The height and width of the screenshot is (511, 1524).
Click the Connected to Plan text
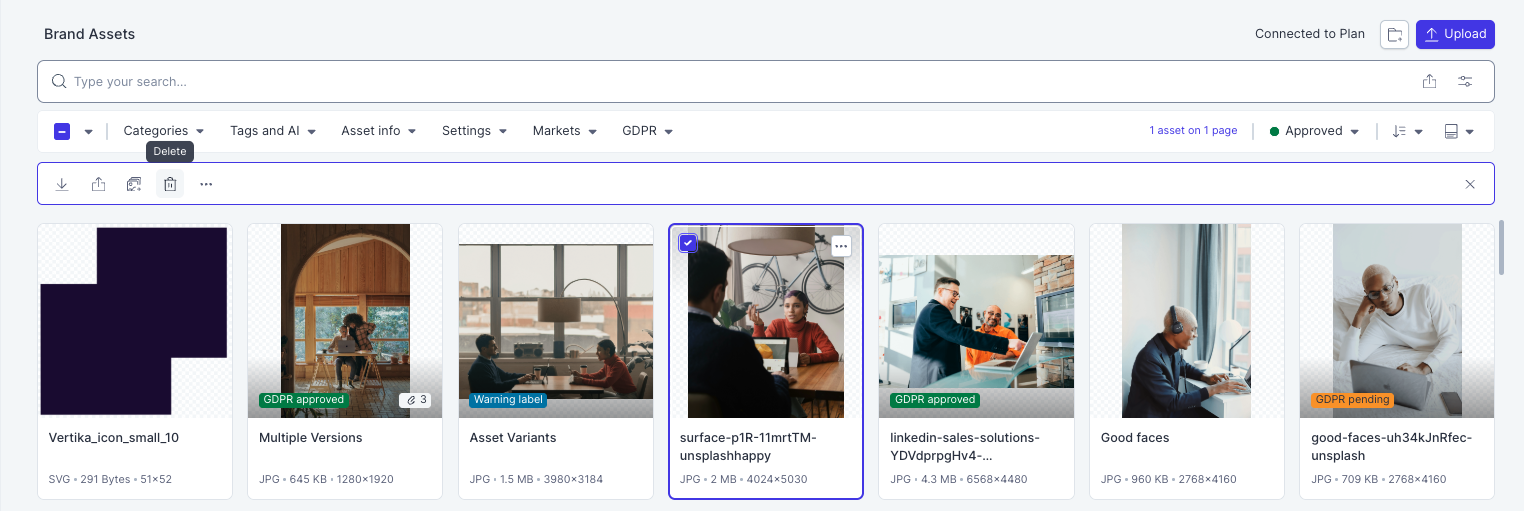coord(1310,34)
